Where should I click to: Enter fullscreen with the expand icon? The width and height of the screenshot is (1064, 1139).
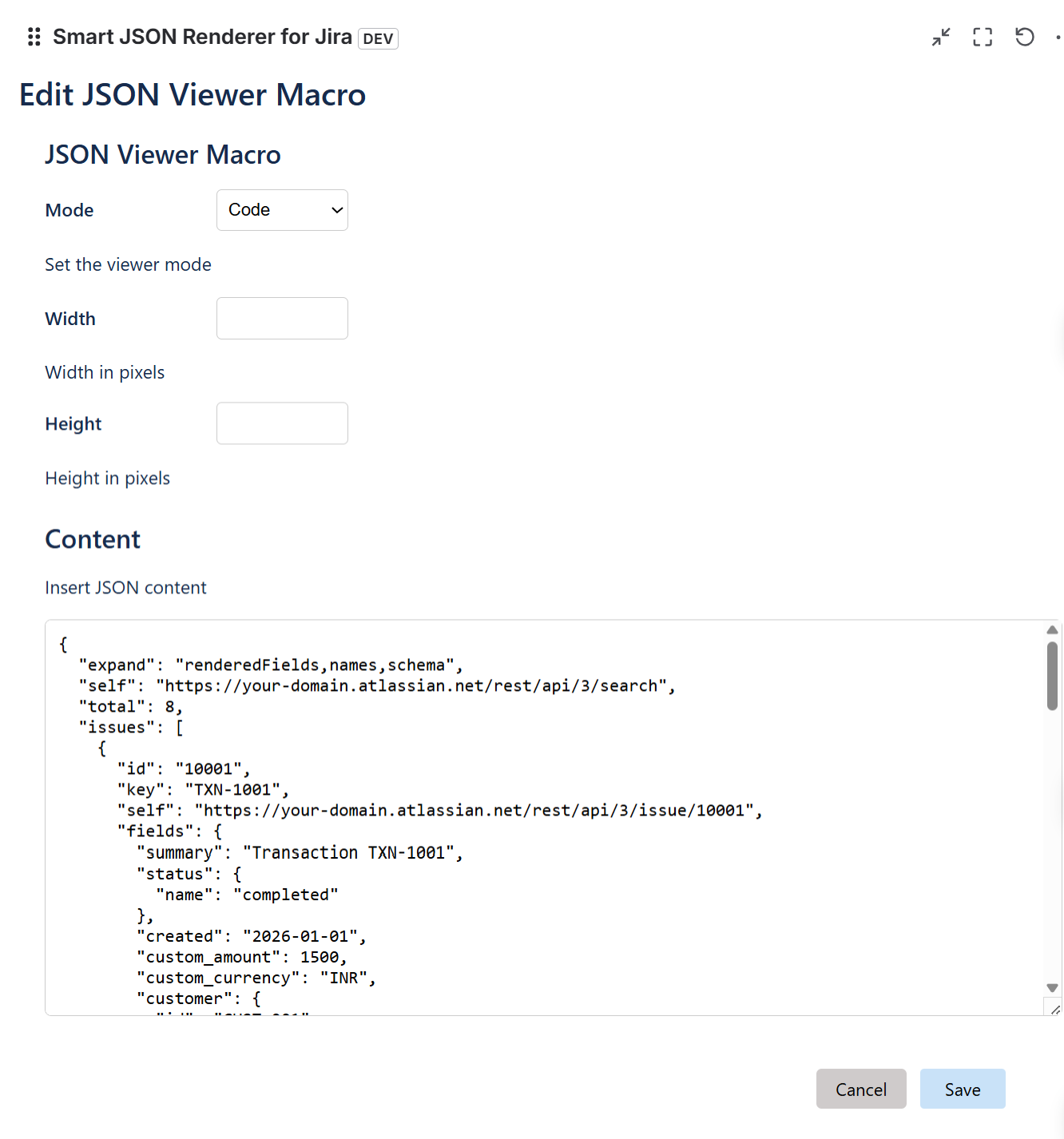[x=983, y=37]
